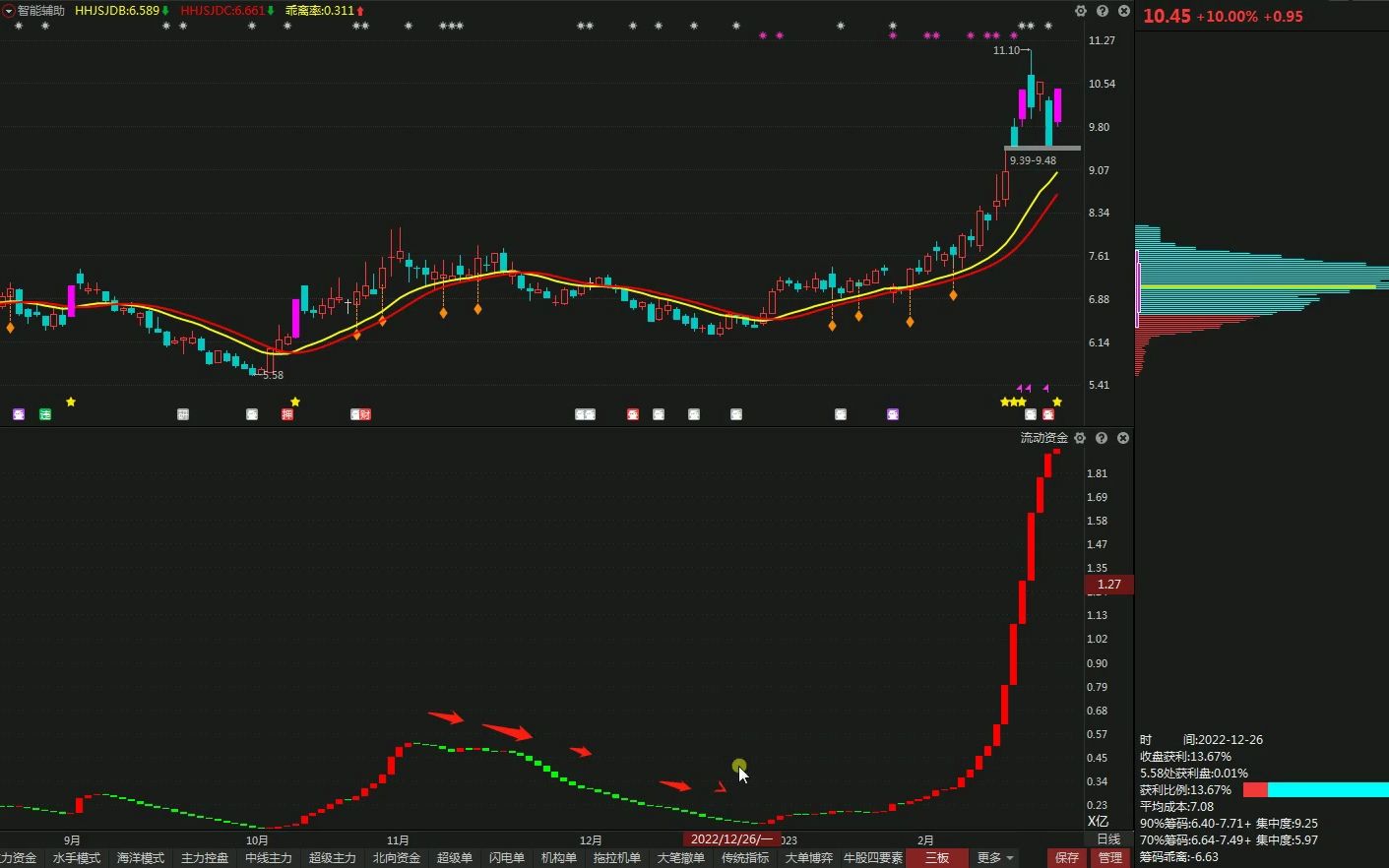This screenshot has width=1389, height=868.
Task: Select the 闪电单 indicator tab
Action: (507, 858)
